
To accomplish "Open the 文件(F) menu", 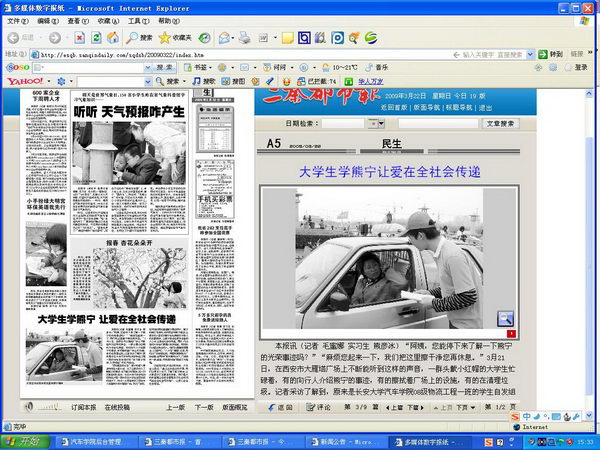I will click(18, 20).
